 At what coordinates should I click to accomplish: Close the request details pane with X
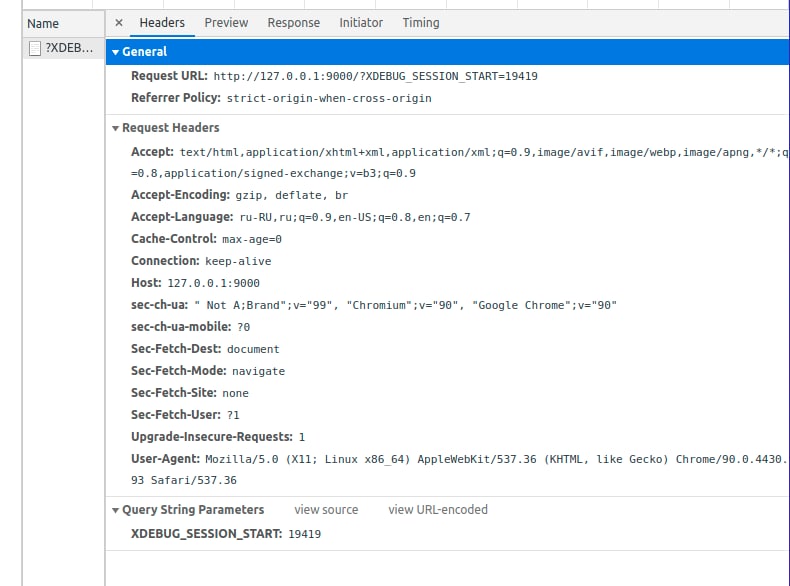119,23
